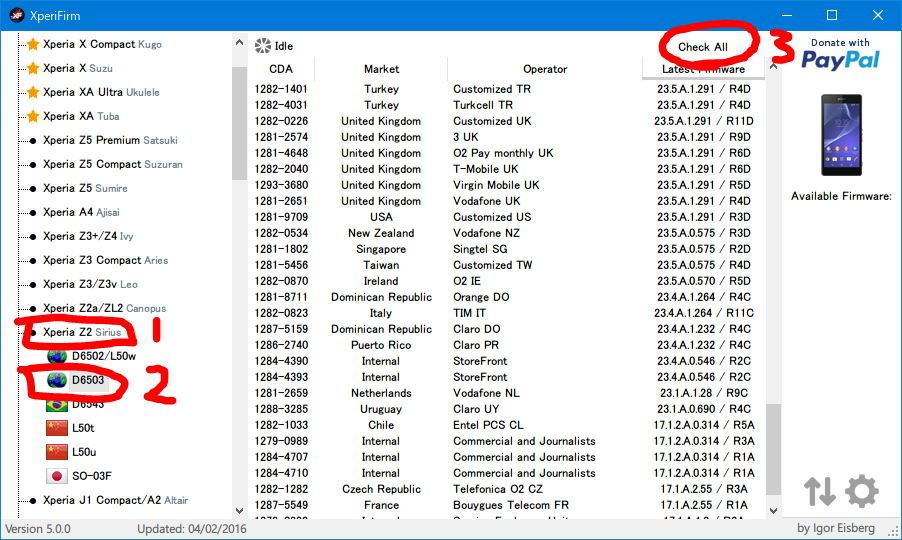Select the T-Mobile UK row
Screen dimensions: 902x540
pyautogui.click(x=507, y=169)
